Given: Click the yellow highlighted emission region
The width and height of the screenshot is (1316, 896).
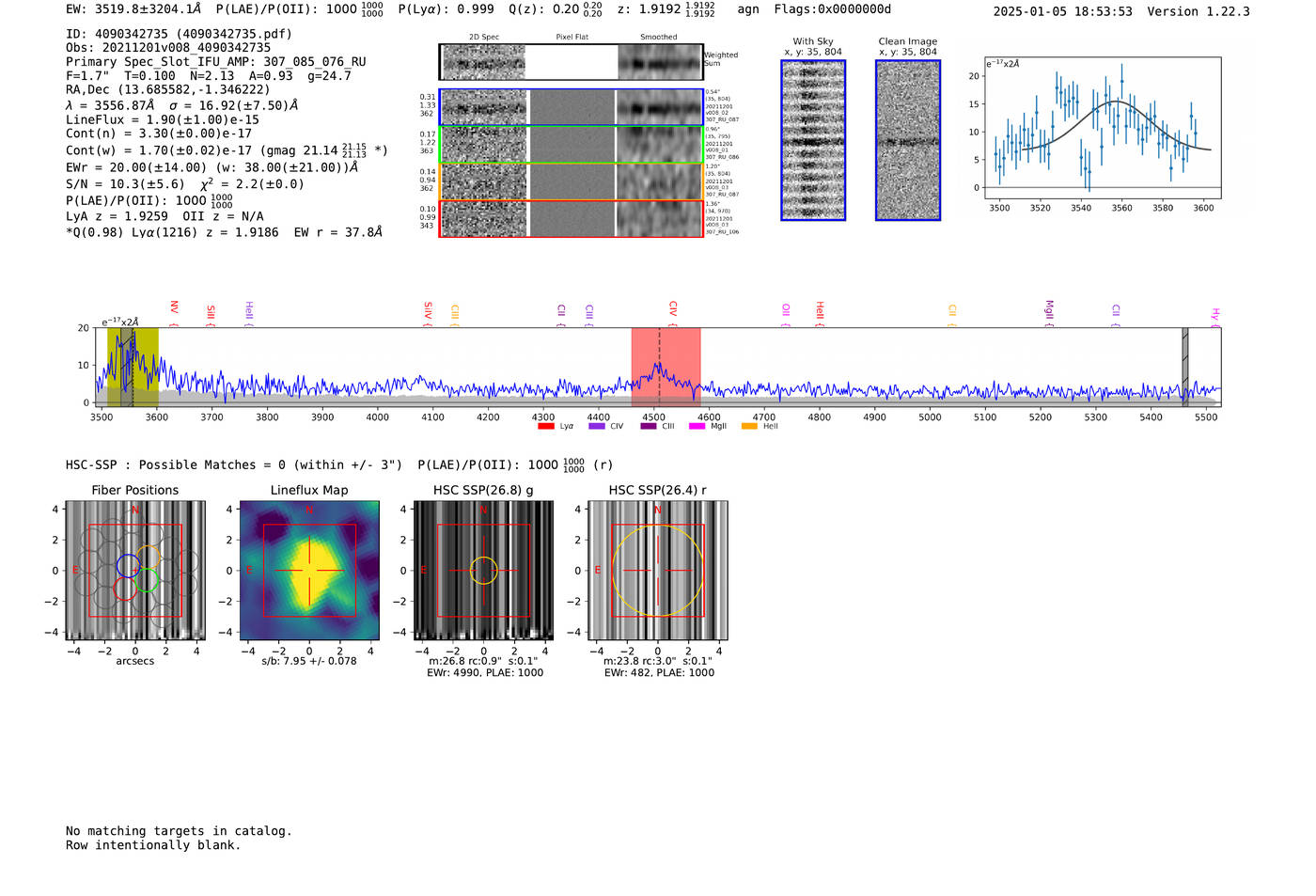Looking at the screenshot, I should tap(133, 367).
